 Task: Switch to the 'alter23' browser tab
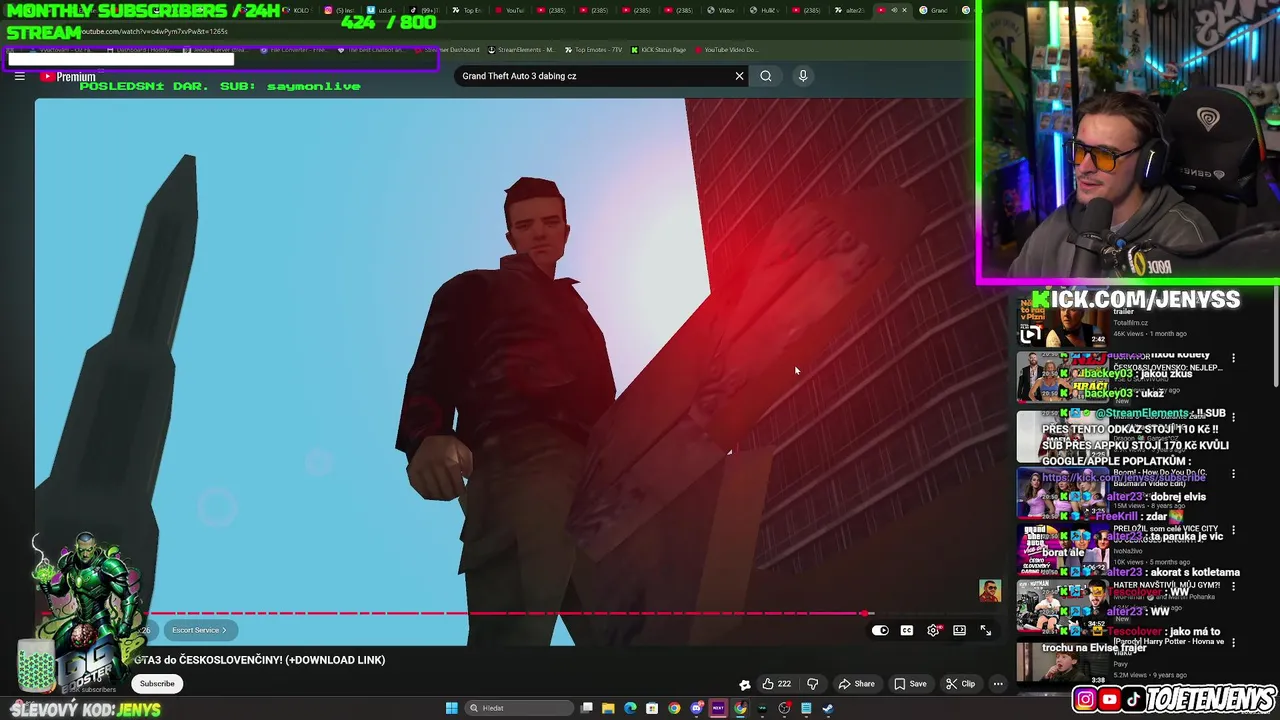click(850, 10)
